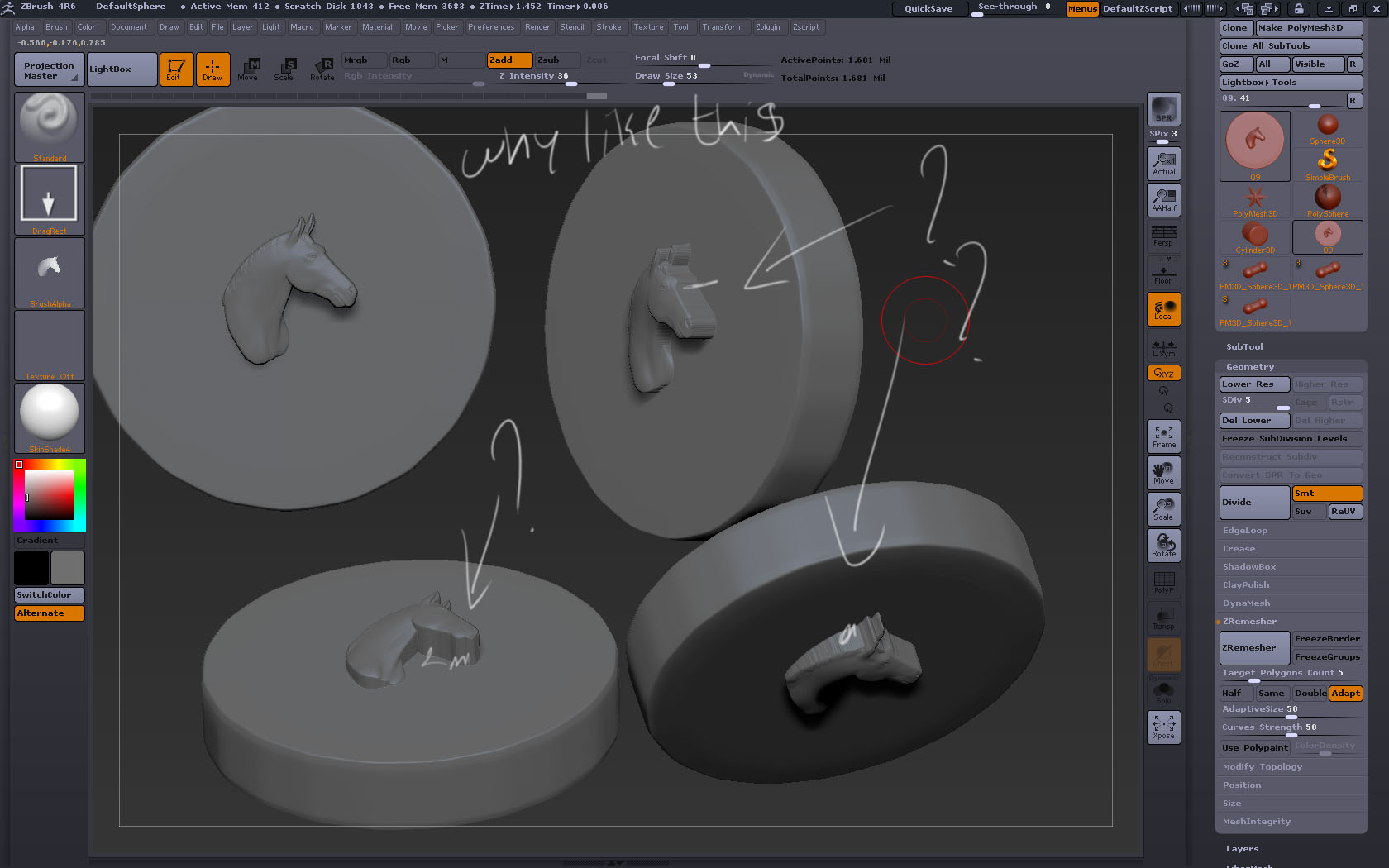
Task: Activate the Frame tool on right shelf
Action: pyautogui.click(x=1163, y=436)
